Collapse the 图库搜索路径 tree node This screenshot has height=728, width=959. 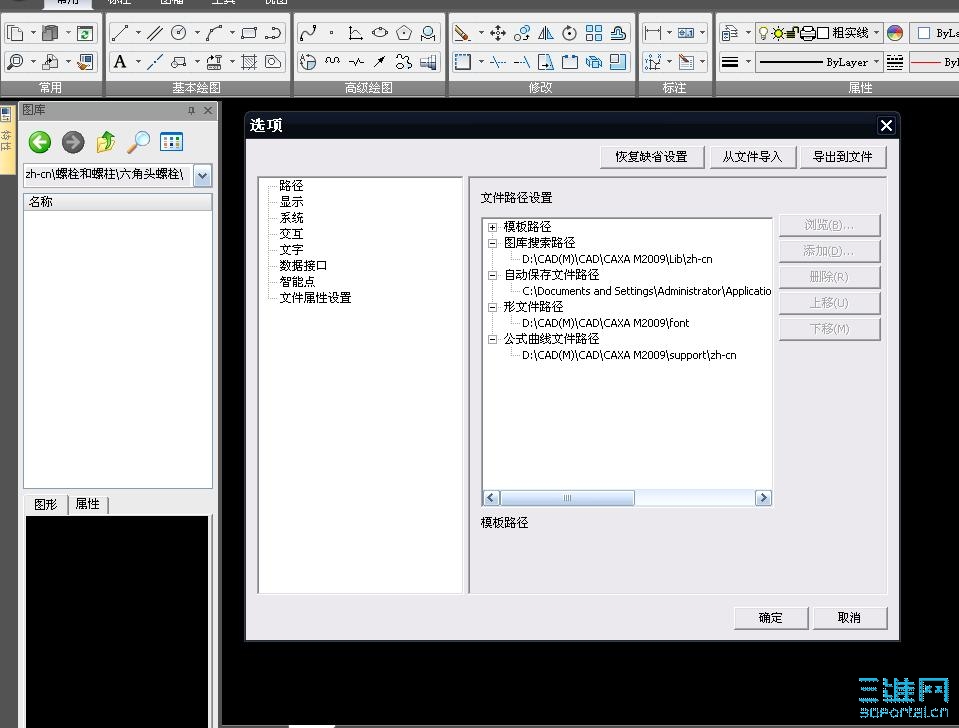[492, 243]
